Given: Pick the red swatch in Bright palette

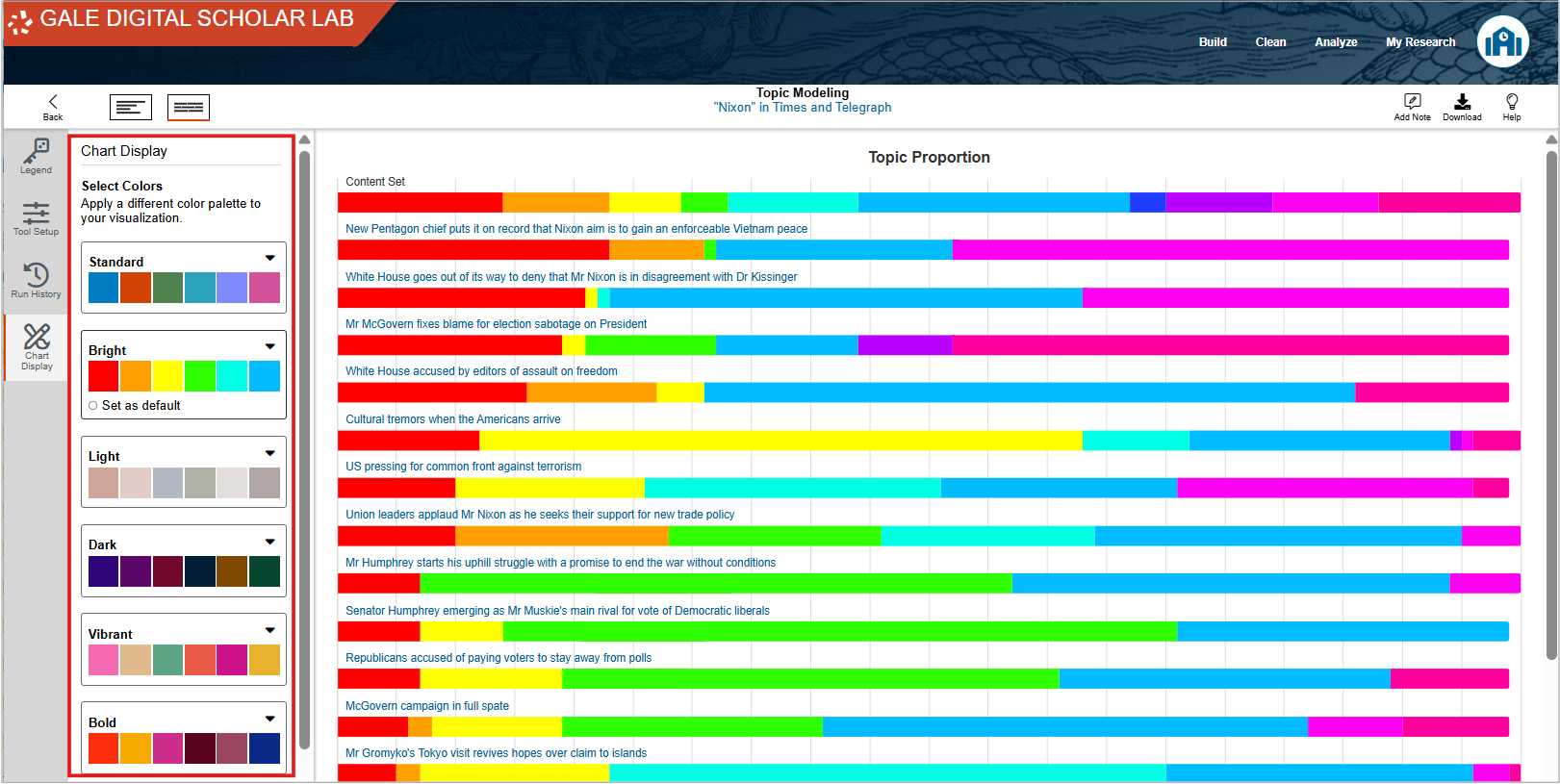Looking at the screenshot, I should (104, 376).
